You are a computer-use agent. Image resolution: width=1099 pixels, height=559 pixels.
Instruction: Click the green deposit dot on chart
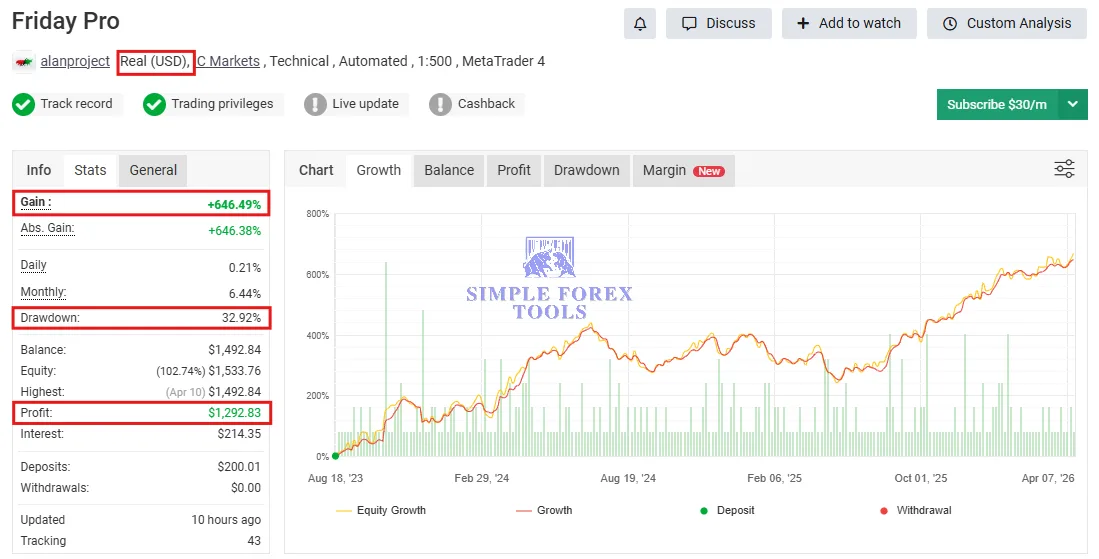coord(336,456)
